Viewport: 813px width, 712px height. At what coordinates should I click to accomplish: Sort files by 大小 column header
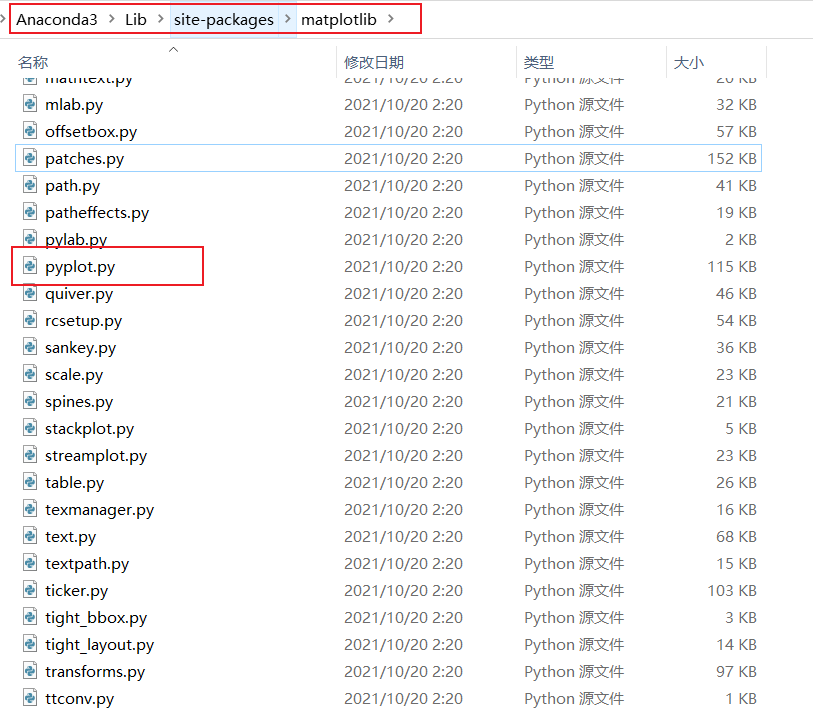point(689,63)
